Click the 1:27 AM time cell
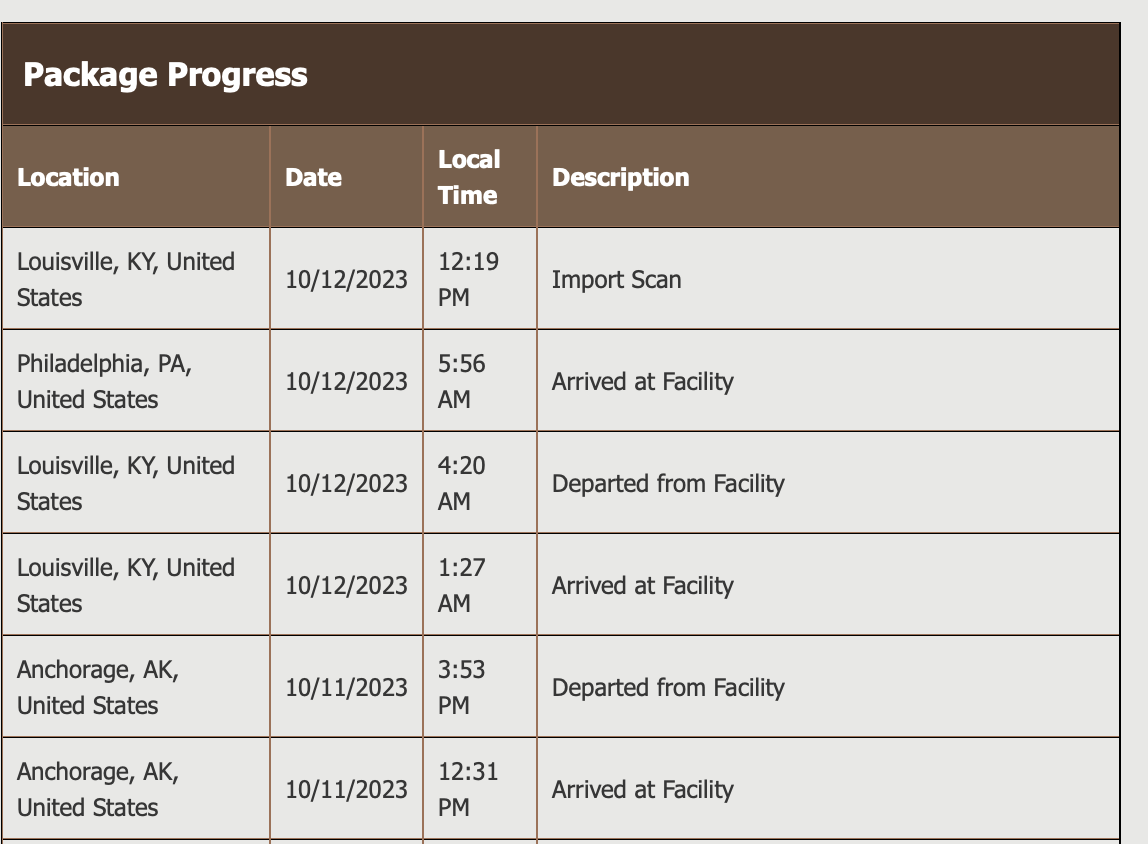The image size is (1148, 844). [461, 585]
